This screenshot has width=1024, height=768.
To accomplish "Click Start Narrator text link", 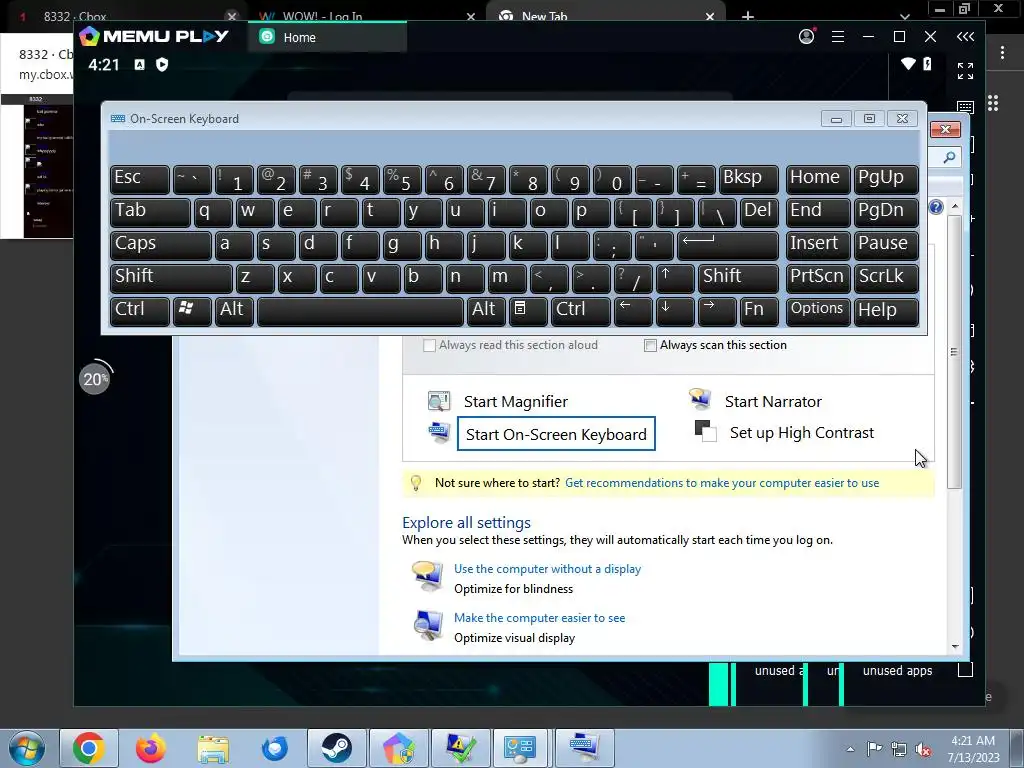I will pos(773,402).
